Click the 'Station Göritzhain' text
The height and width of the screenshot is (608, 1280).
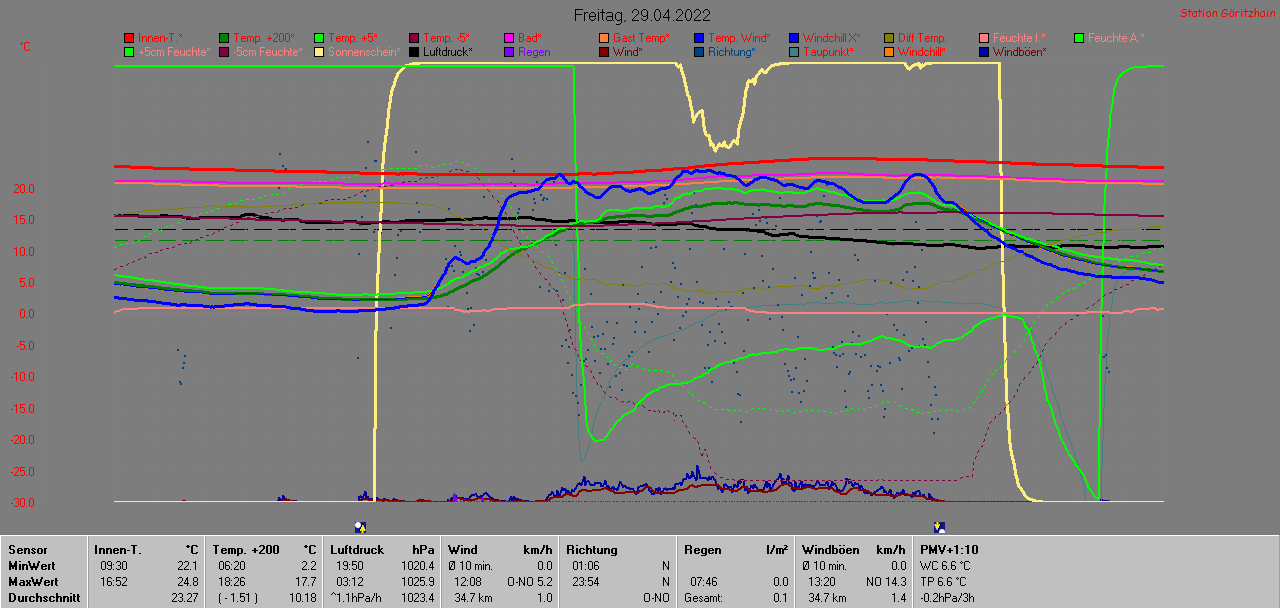point(1226,14)
